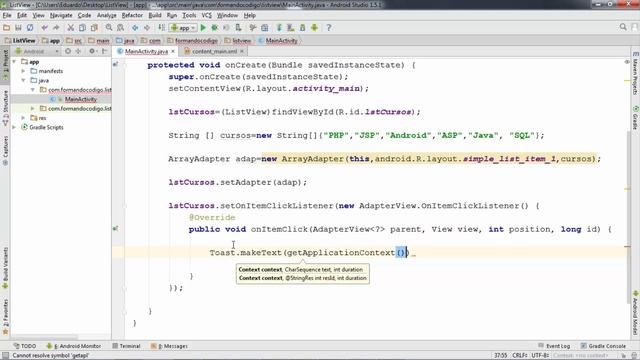
Task: Select MainActivity in project tree
Action: click(x=80, y=99)
